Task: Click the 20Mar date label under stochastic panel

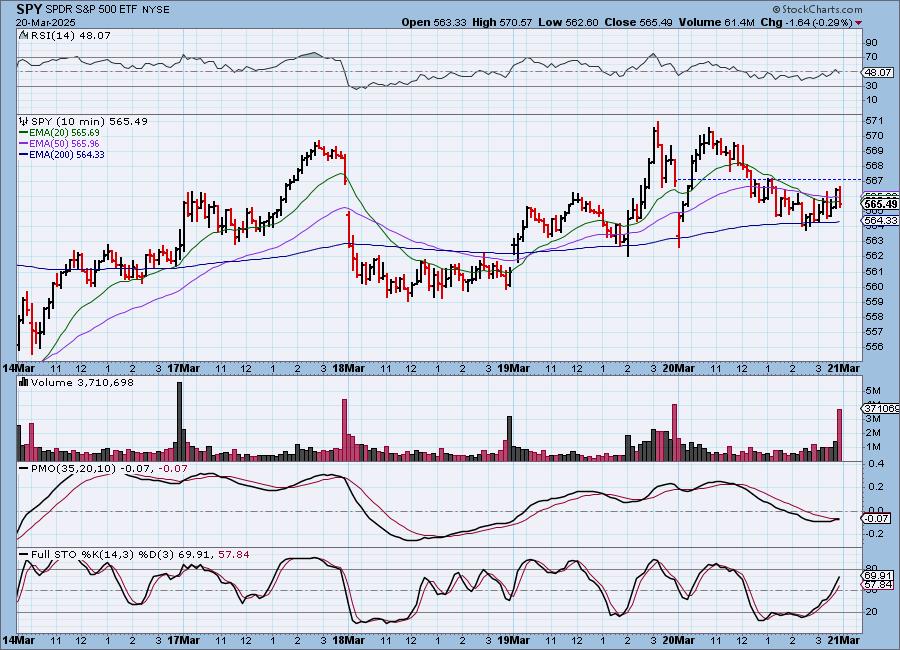Action: click(x=678, y=640)
